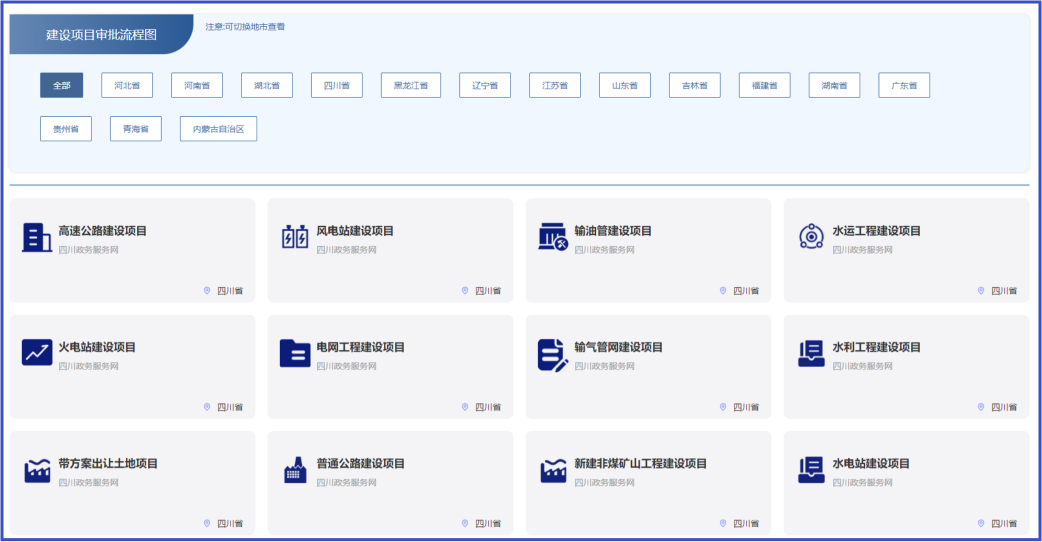Choose the 湖南省 filter

[835, 85]
